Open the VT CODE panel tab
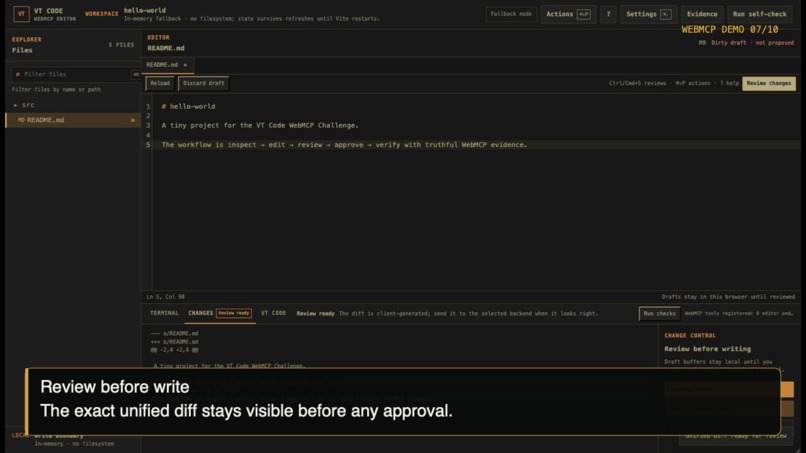Viewport: 806px width, 453px height. pyautogui.click(x=273, y=313)
